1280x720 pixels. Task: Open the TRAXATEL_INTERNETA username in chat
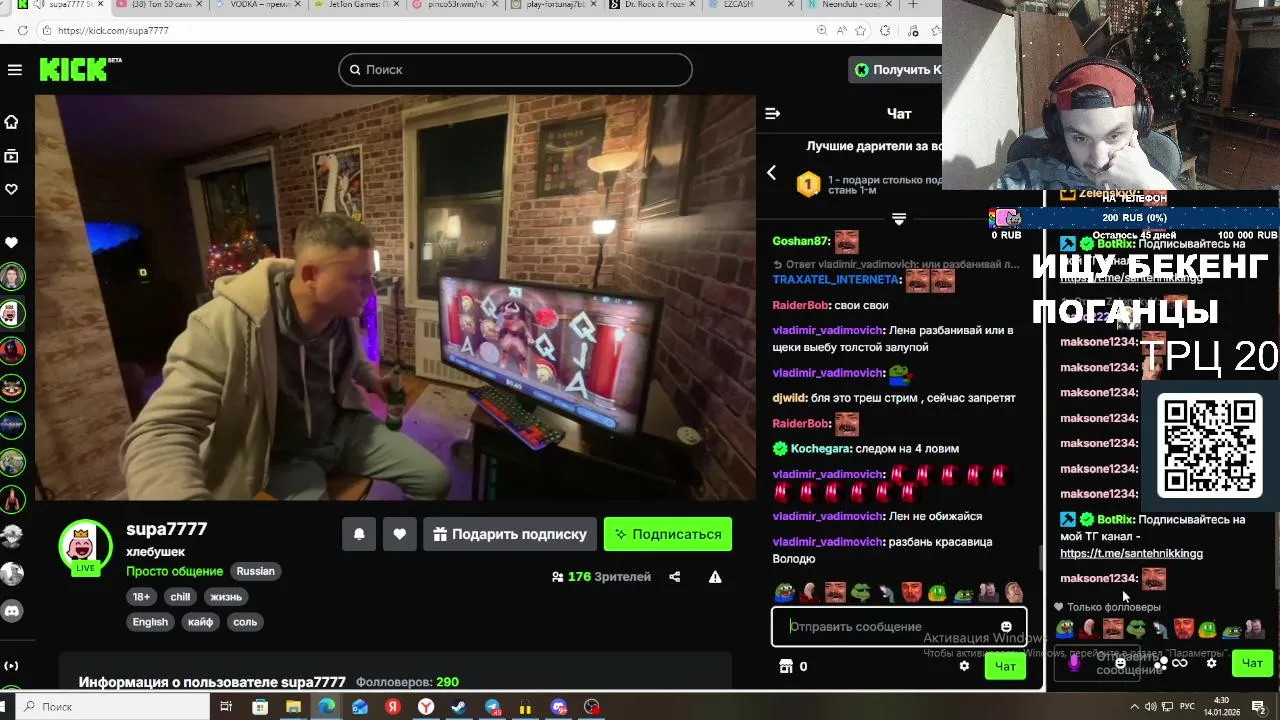pos(836,280)
